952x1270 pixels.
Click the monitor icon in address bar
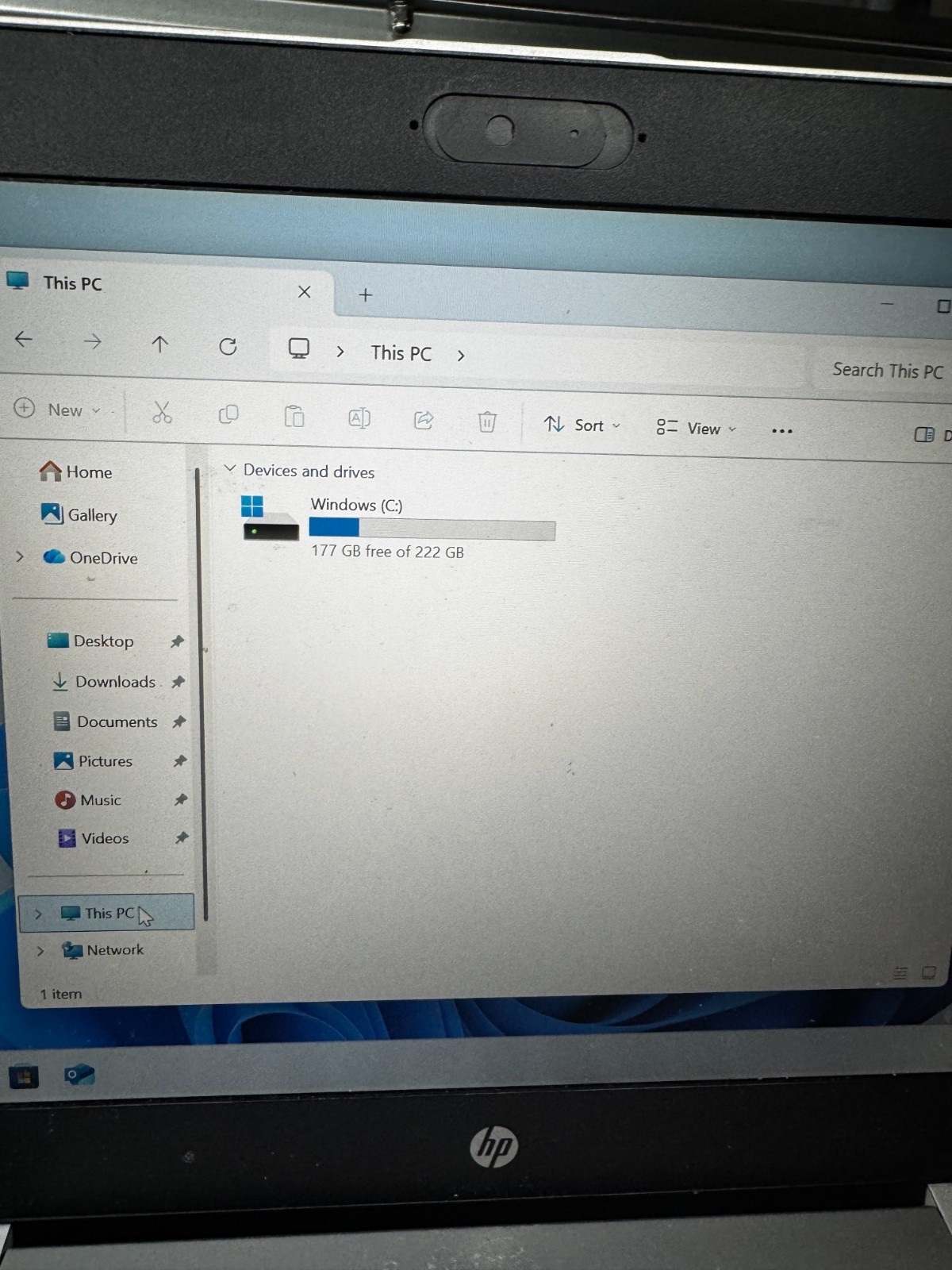click(x=298, y=348)
